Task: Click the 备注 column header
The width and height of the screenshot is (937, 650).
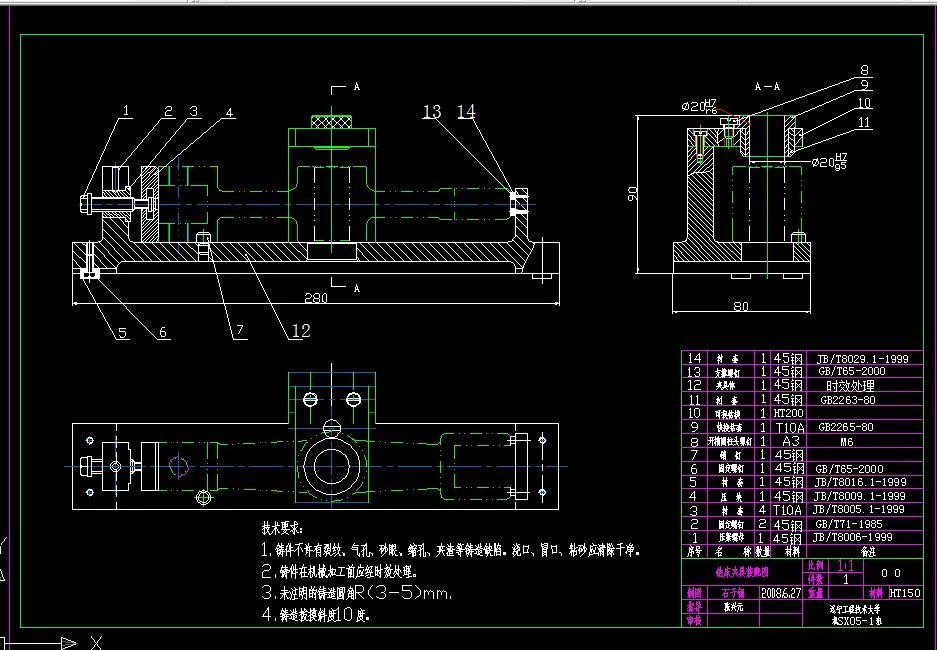Action: tap(868, 553)
